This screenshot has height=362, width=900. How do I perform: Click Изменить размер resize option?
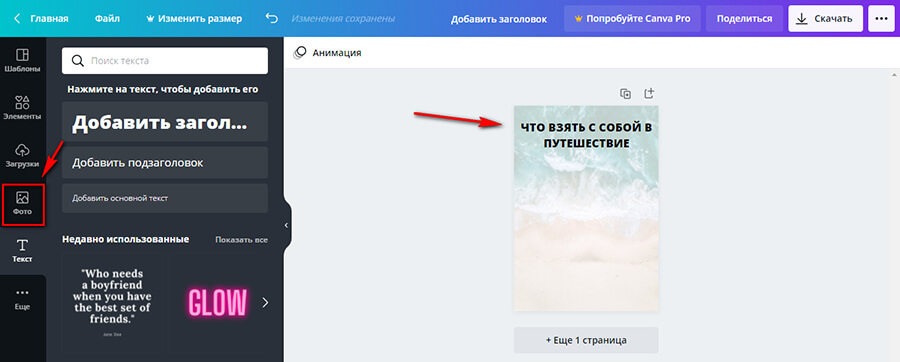tap(195, 18)
